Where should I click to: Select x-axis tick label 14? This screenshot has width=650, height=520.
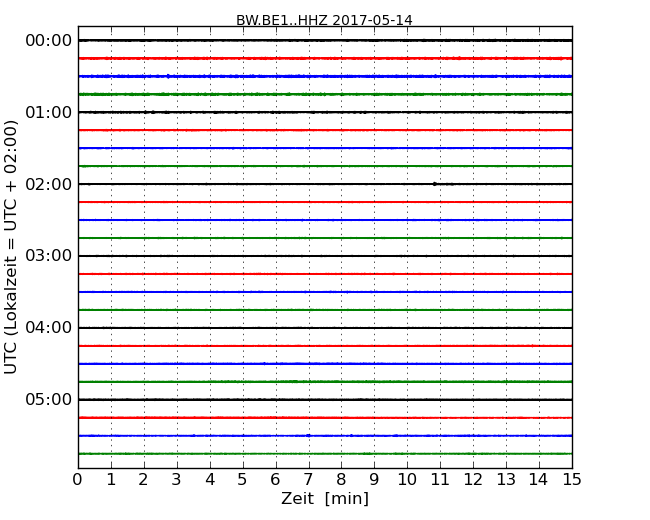[x=539, y=480]
